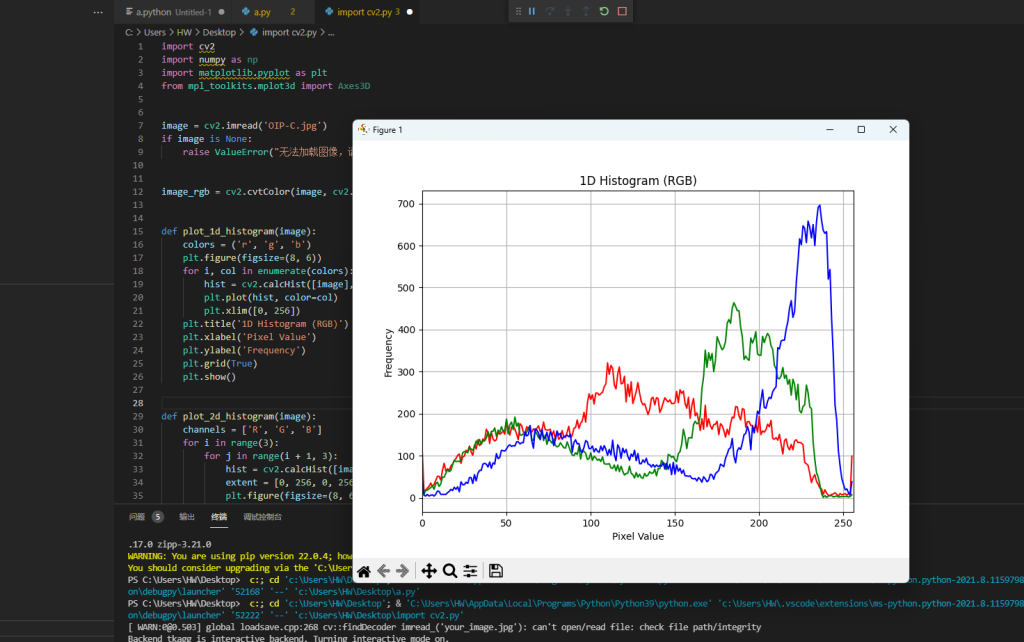
Task: Click the Figure 1 window title icon
Action: 363,129
